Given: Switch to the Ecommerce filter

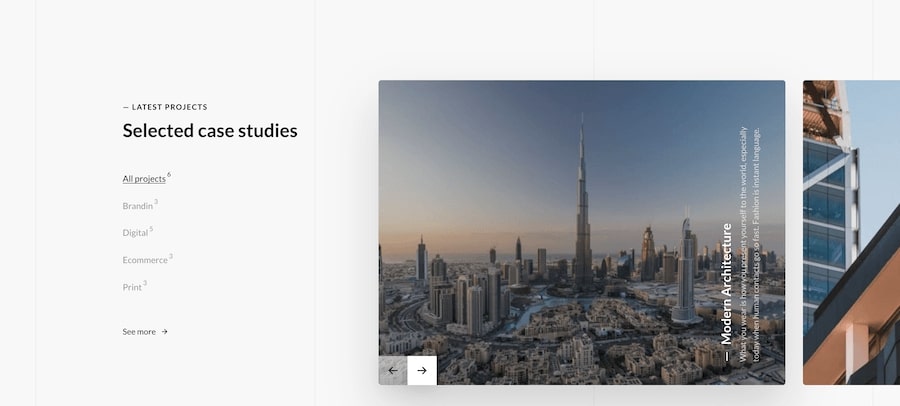Looking at the screenshot, I should 145,260.
